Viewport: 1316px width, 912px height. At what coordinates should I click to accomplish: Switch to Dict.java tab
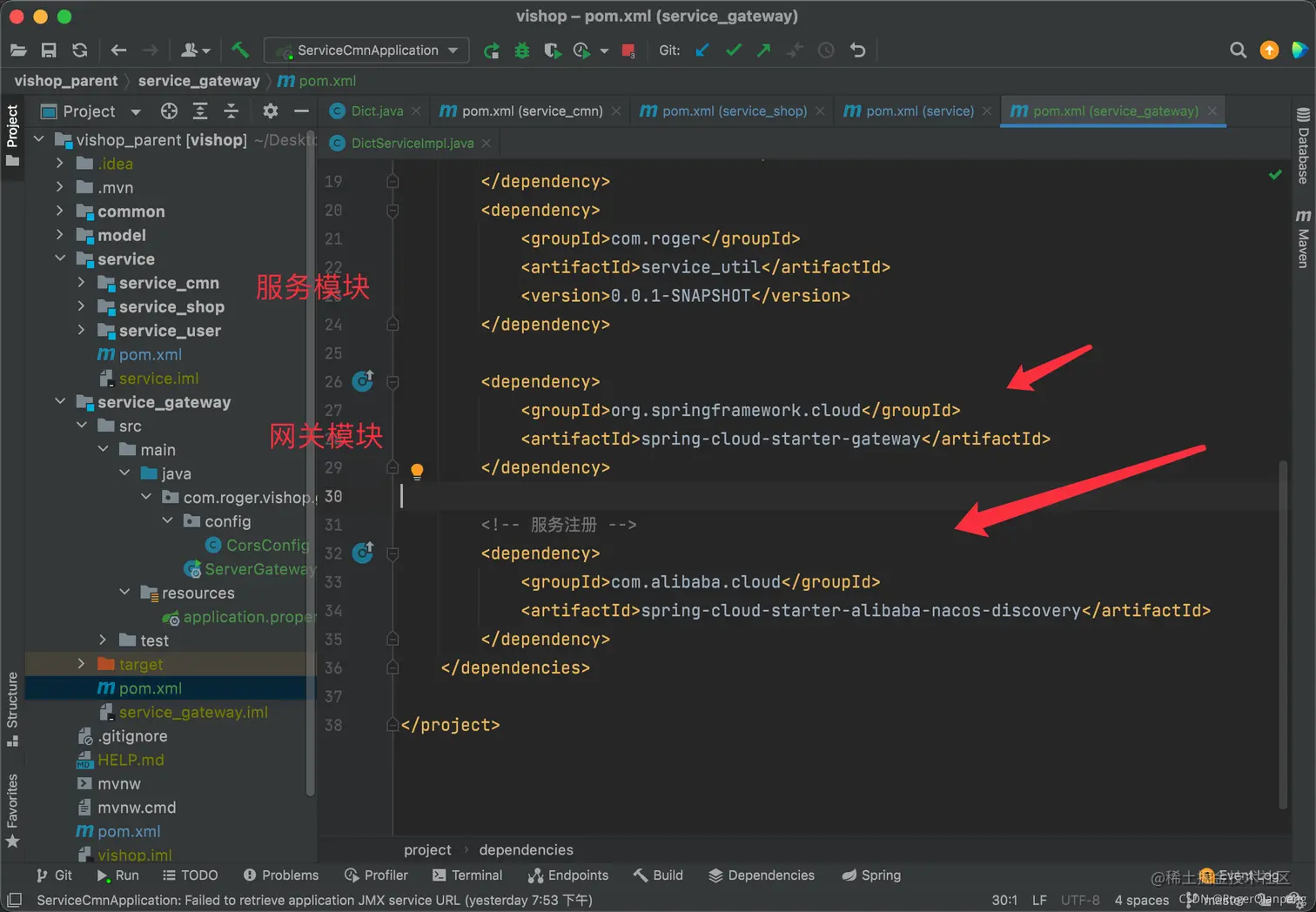coord(377,111)
